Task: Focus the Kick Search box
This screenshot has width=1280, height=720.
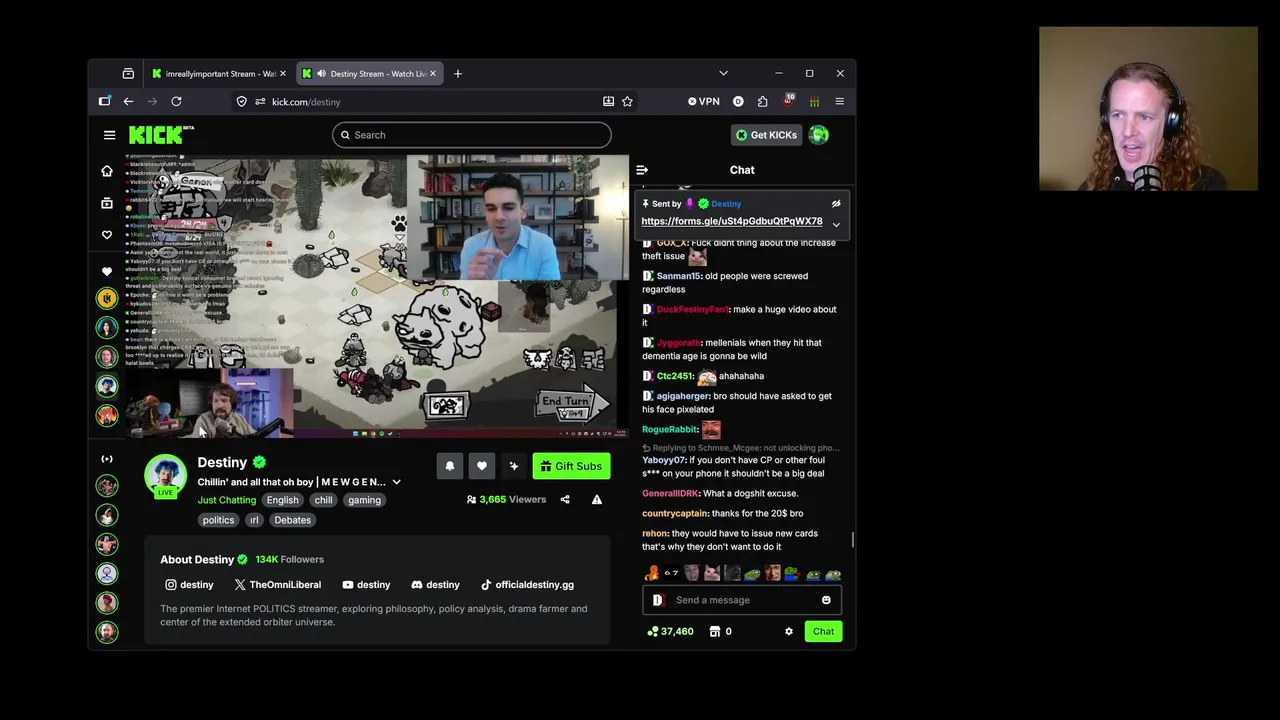Action: click(x=471, y=135)
